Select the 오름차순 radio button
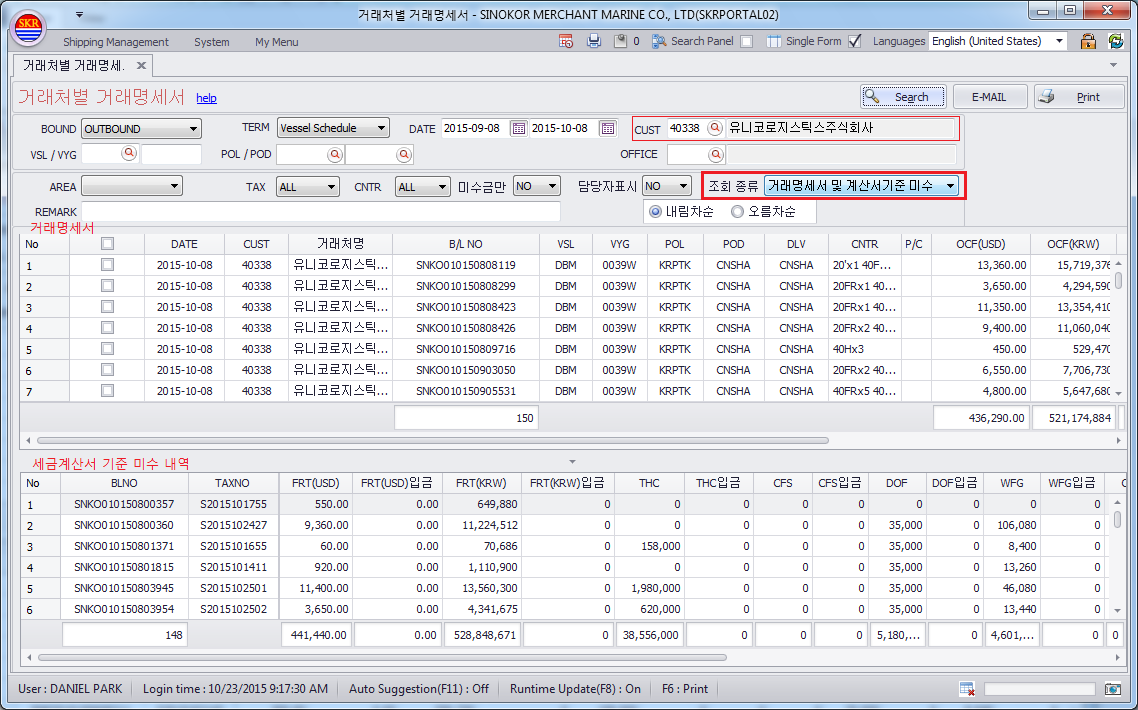This screenshot has height=710, width=1138. pos(737,211)
